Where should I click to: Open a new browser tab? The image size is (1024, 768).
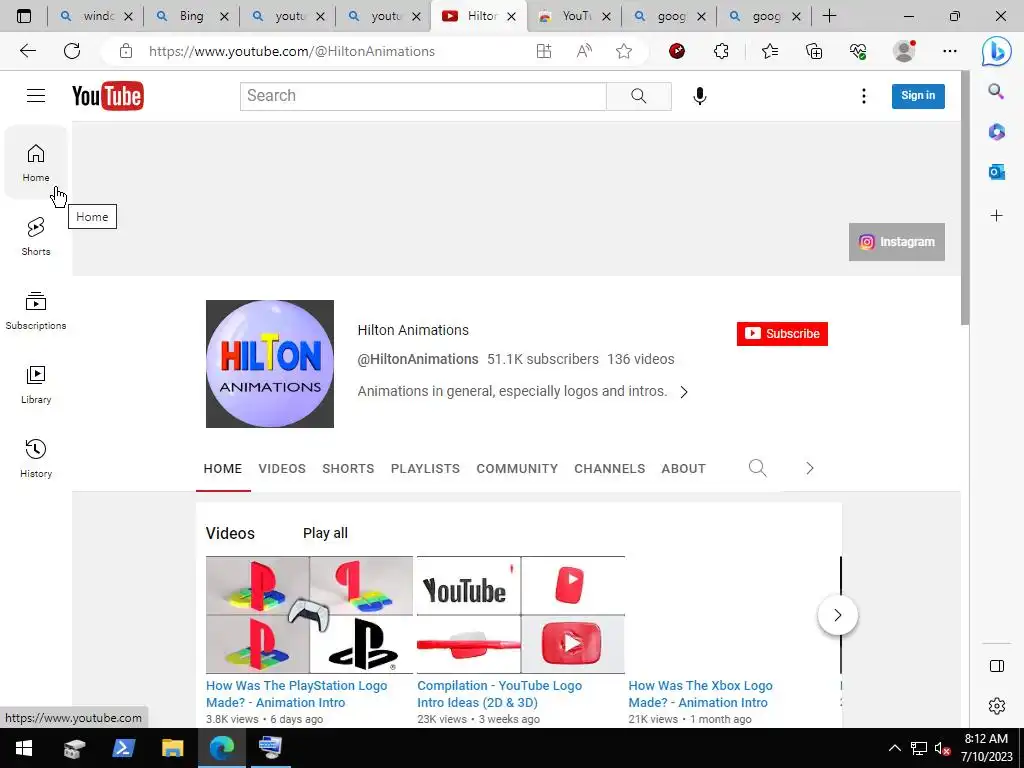tap(829, 16)
